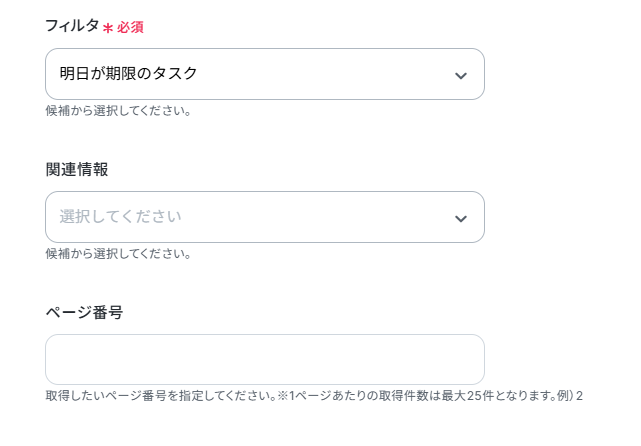
Task: Click the ページ番号 field label
Action: coord(84,312)
